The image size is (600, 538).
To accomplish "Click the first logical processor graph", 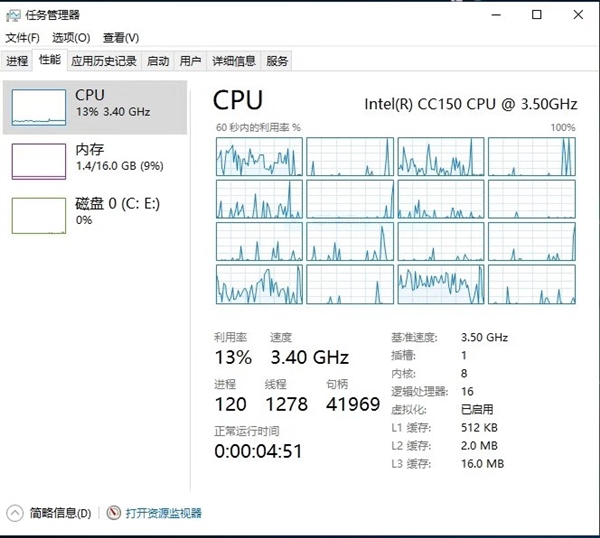I will (258, 156).
